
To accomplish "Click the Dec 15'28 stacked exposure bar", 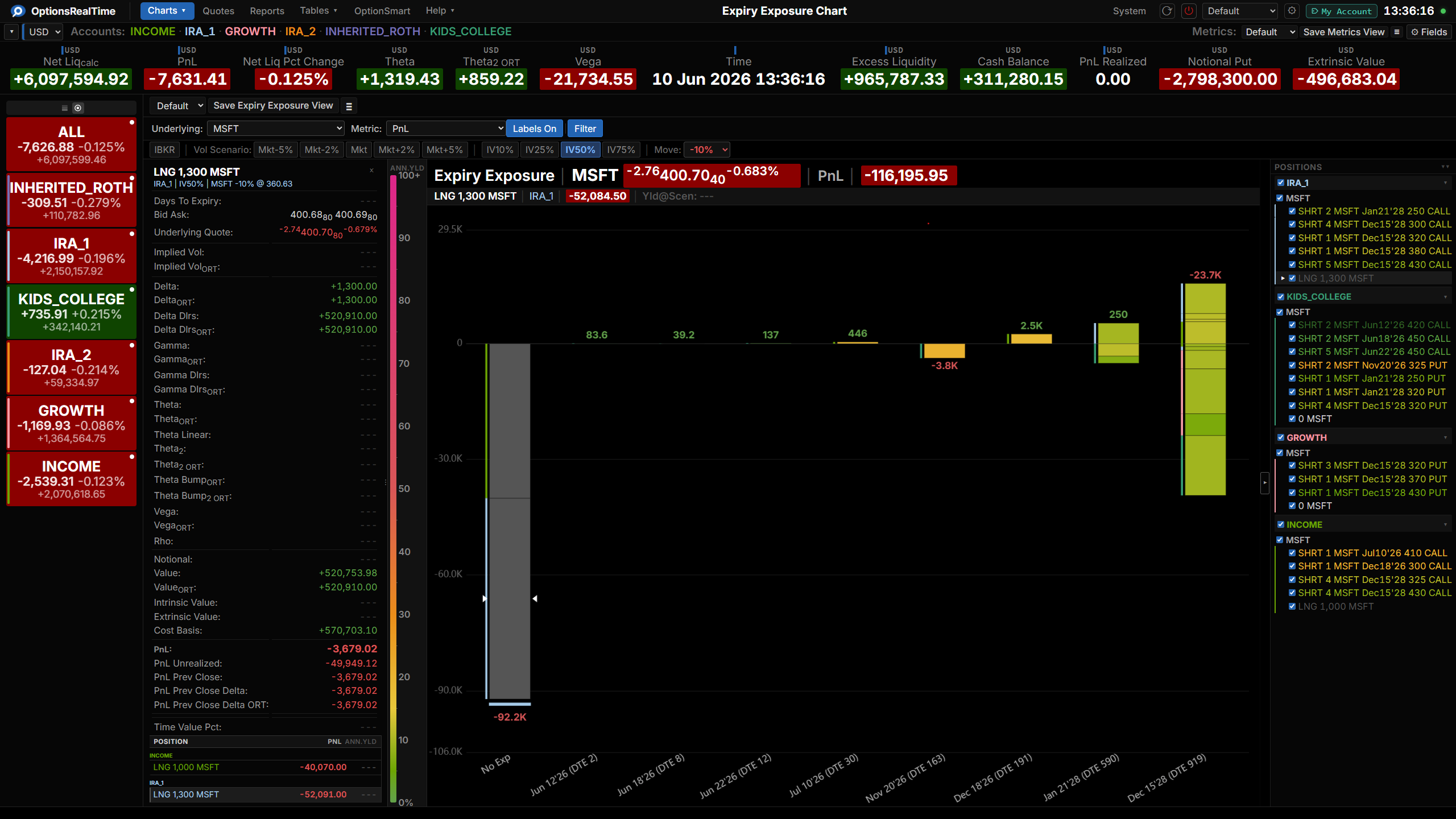I will click(x=1205, y=390).
